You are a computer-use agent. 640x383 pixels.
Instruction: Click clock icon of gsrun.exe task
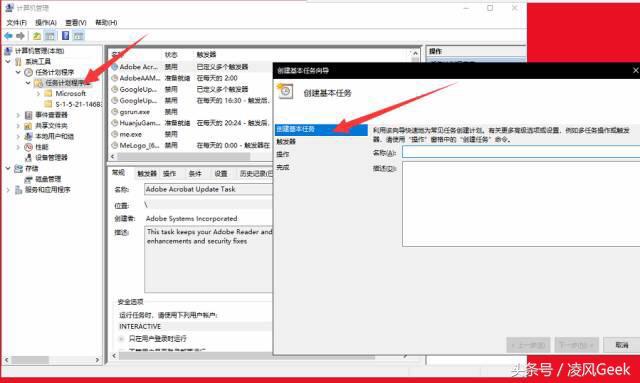[x=115, y=111]
